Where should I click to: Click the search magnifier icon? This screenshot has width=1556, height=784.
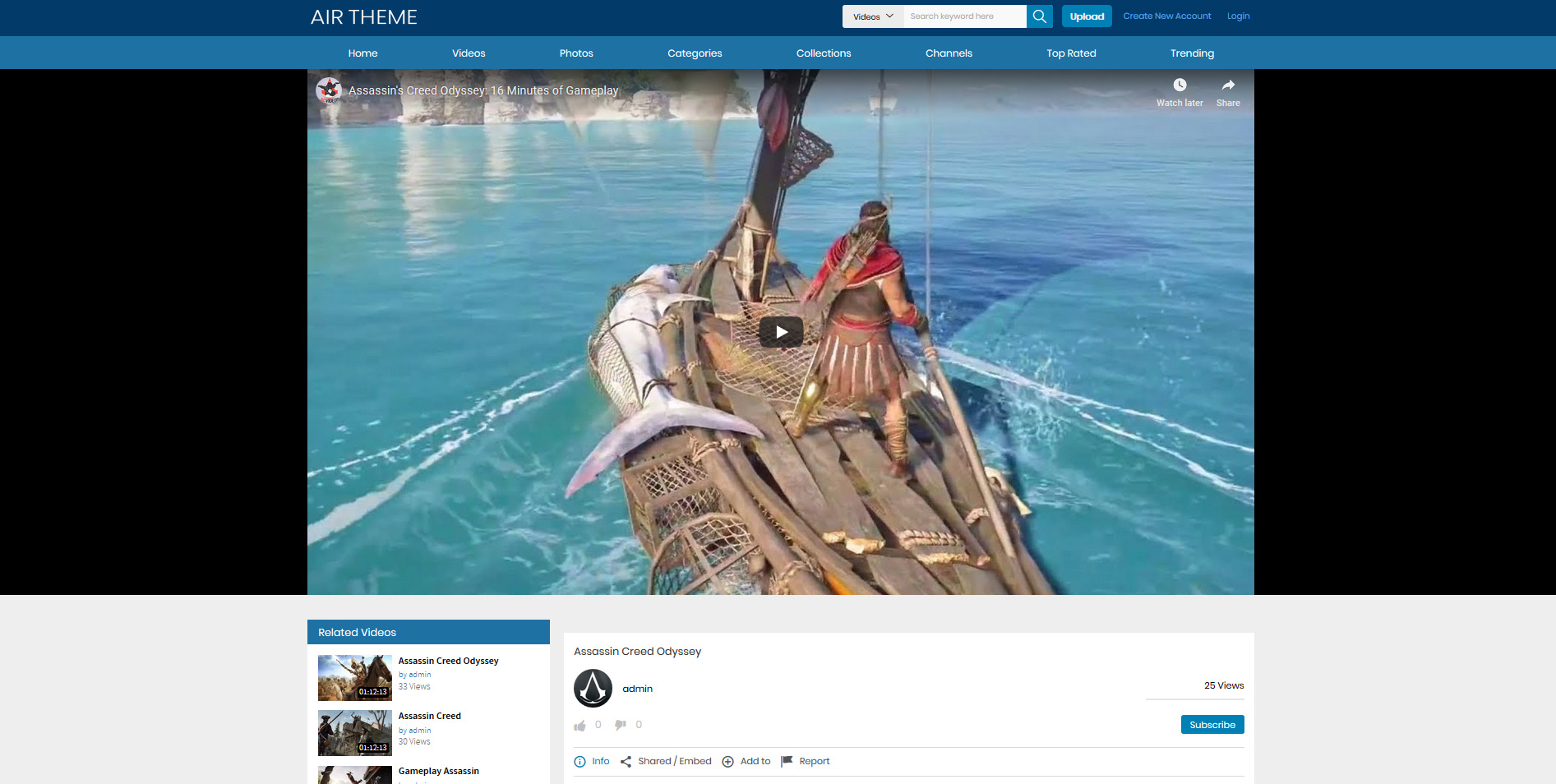[x=1039, y=16]
